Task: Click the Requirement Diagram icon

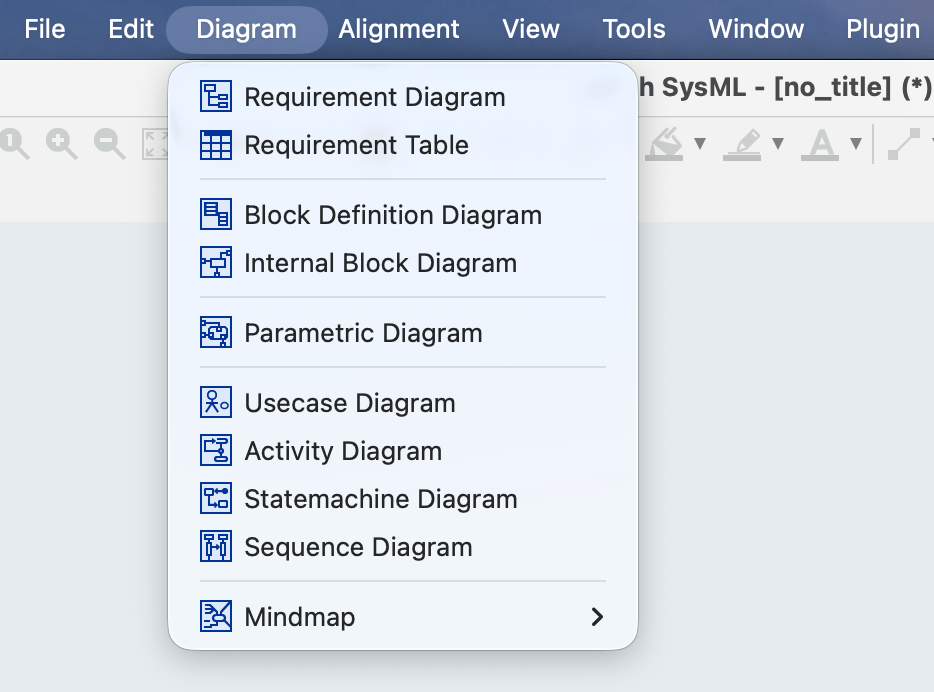Action: pos(215,97)
